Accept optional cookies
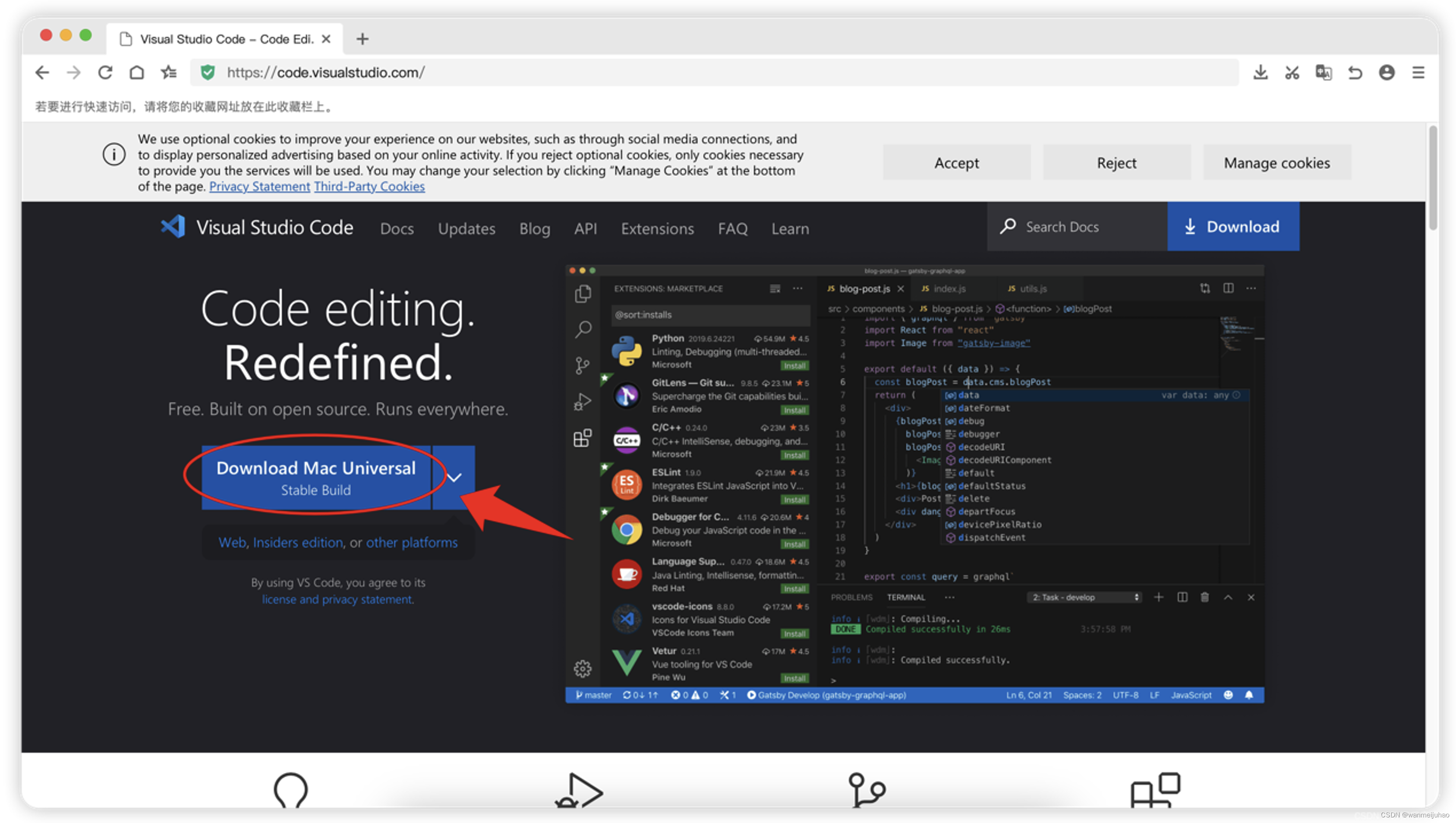This screenshot has width=1456, height=823. pos(956,162)
